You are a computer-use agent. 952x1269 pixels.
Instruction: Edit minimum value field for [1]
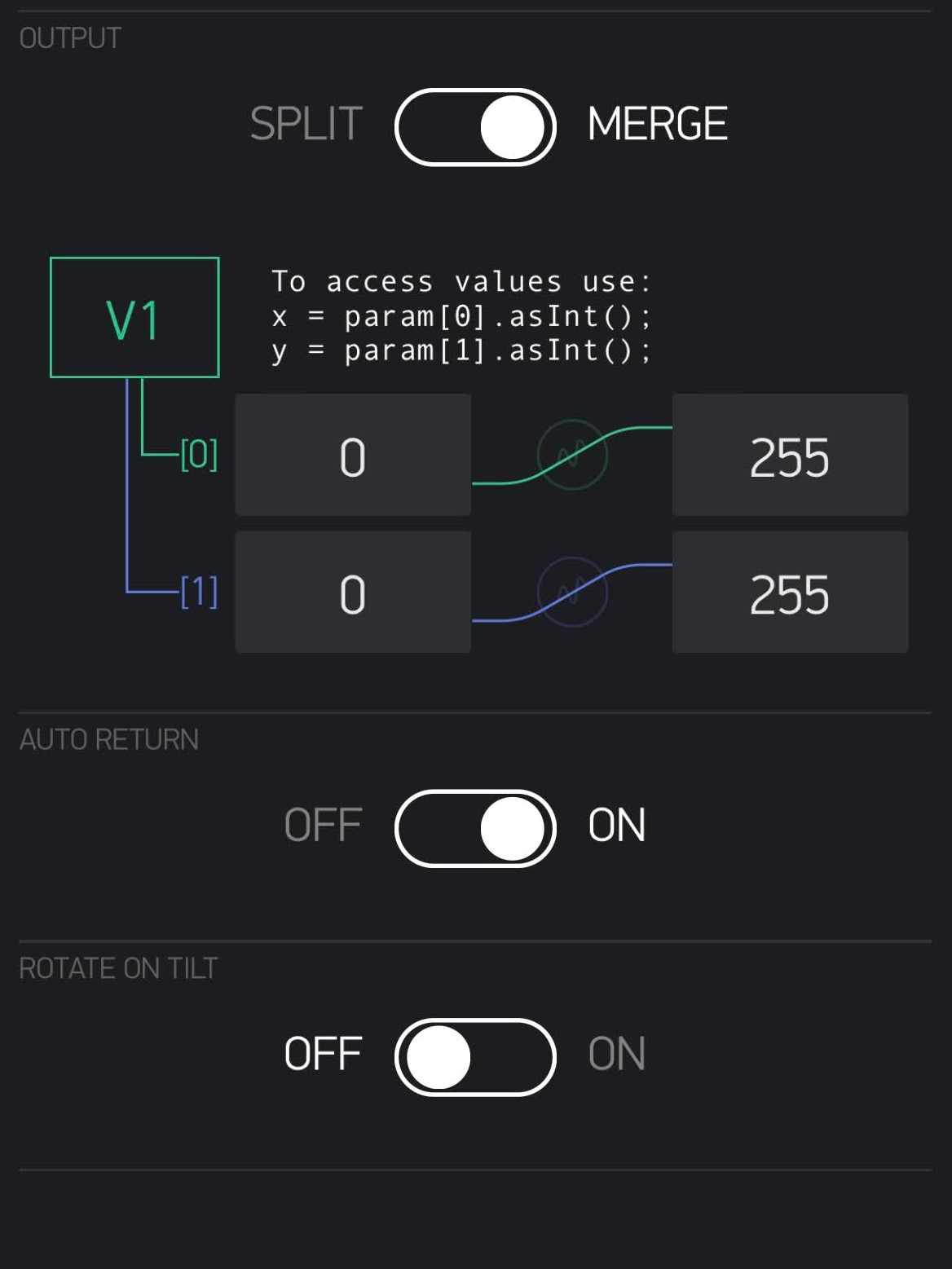tap(353, 592)
